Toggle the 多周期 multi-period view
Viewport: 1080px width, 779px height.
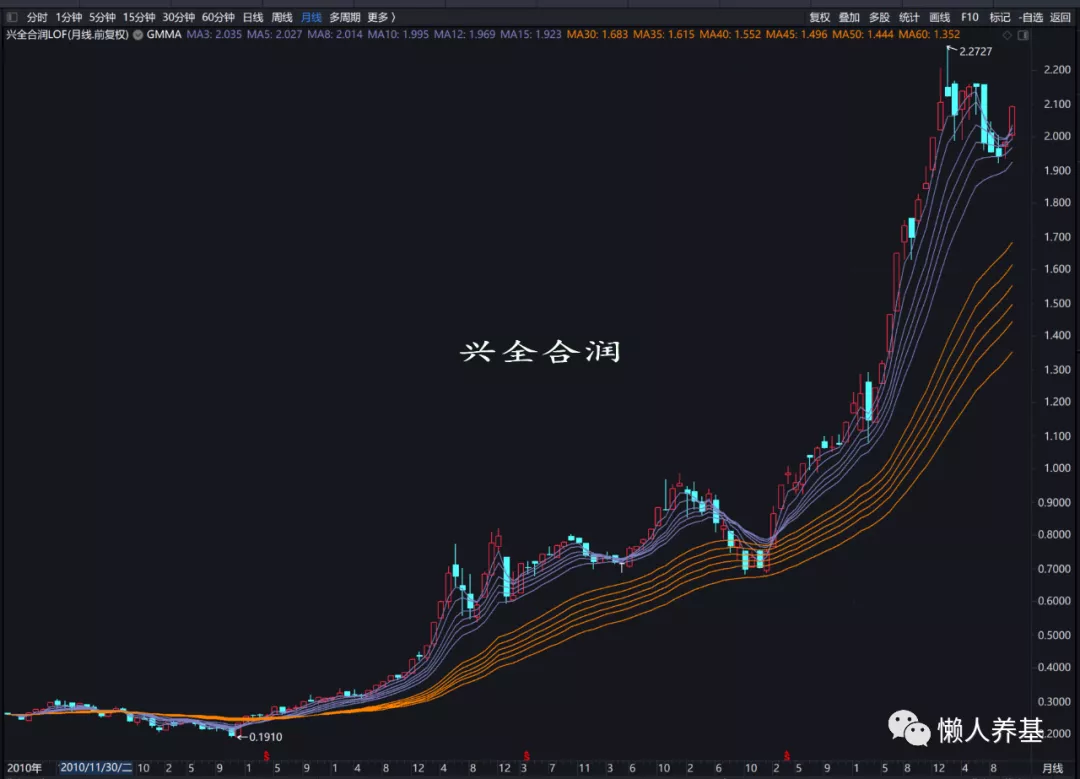pyautogui.click(x=345, y=17)
